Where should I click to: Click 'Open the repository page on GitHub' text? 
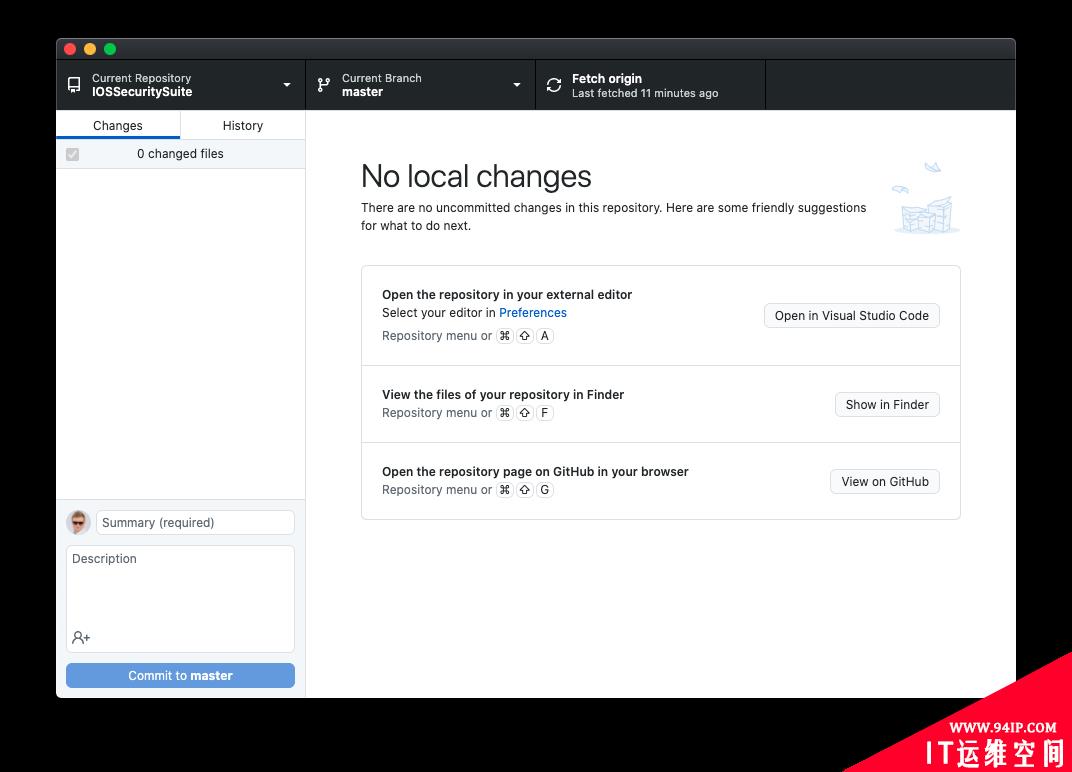point(535,472)
